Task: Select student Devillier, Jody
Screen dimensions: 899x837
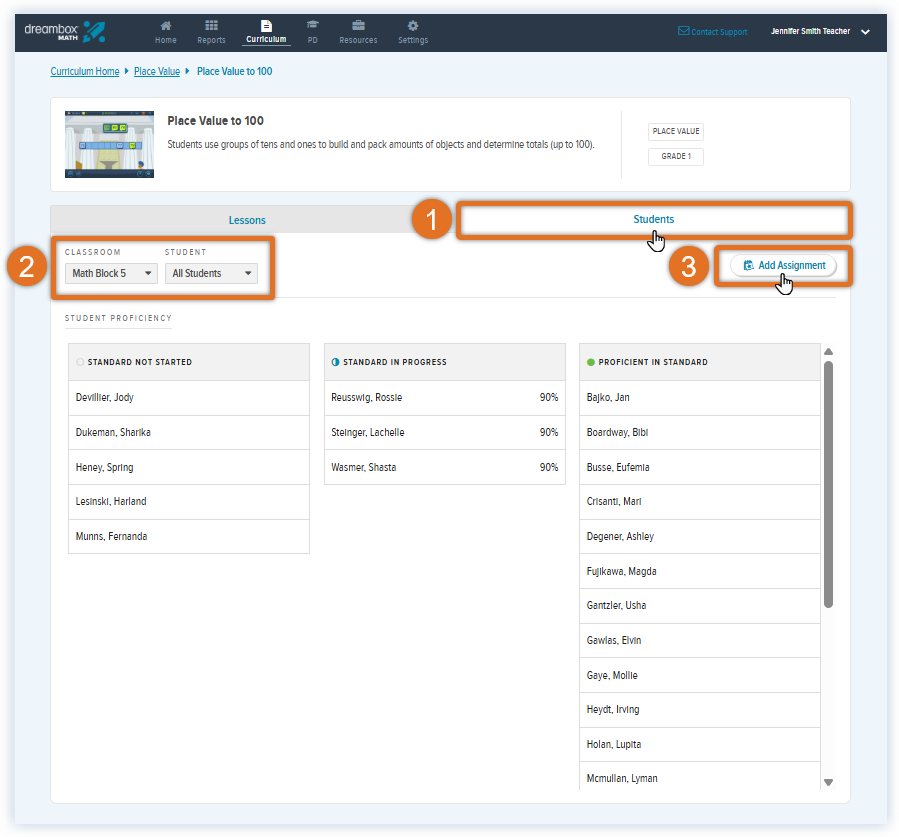Action: click(189, 398)
